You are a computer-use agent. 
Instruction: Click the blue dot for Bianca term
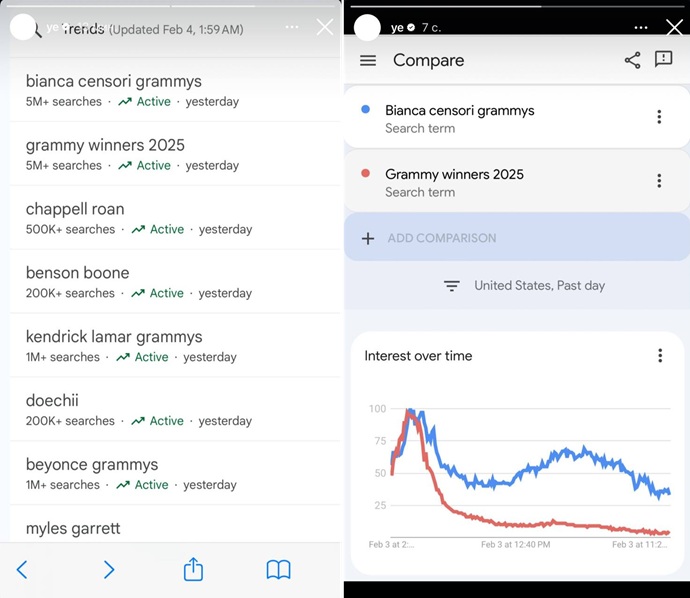click(365, 109)
